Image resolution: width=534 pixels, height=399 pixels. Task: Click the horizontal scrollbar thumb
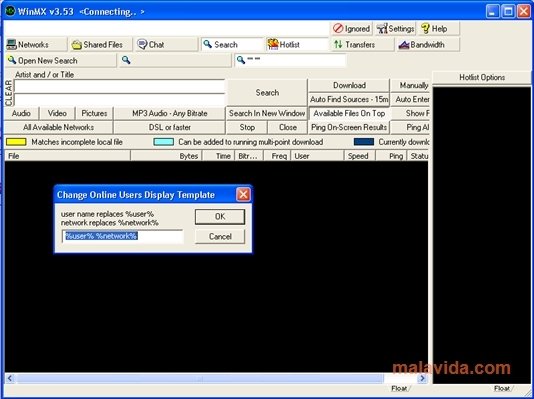[200, 378]
